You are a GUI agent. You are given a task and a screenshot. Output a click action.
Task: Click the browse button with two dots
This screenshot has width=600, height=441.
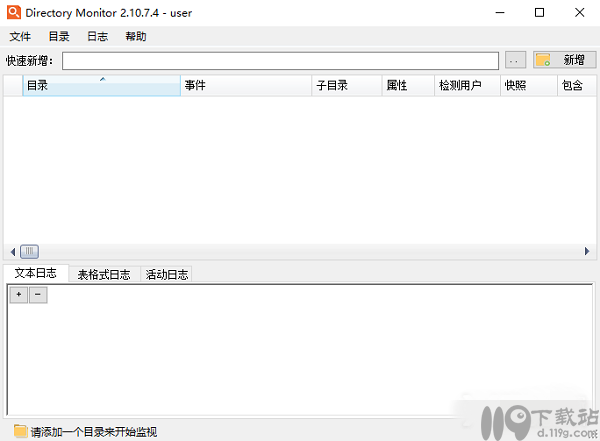tap(515, 60)
